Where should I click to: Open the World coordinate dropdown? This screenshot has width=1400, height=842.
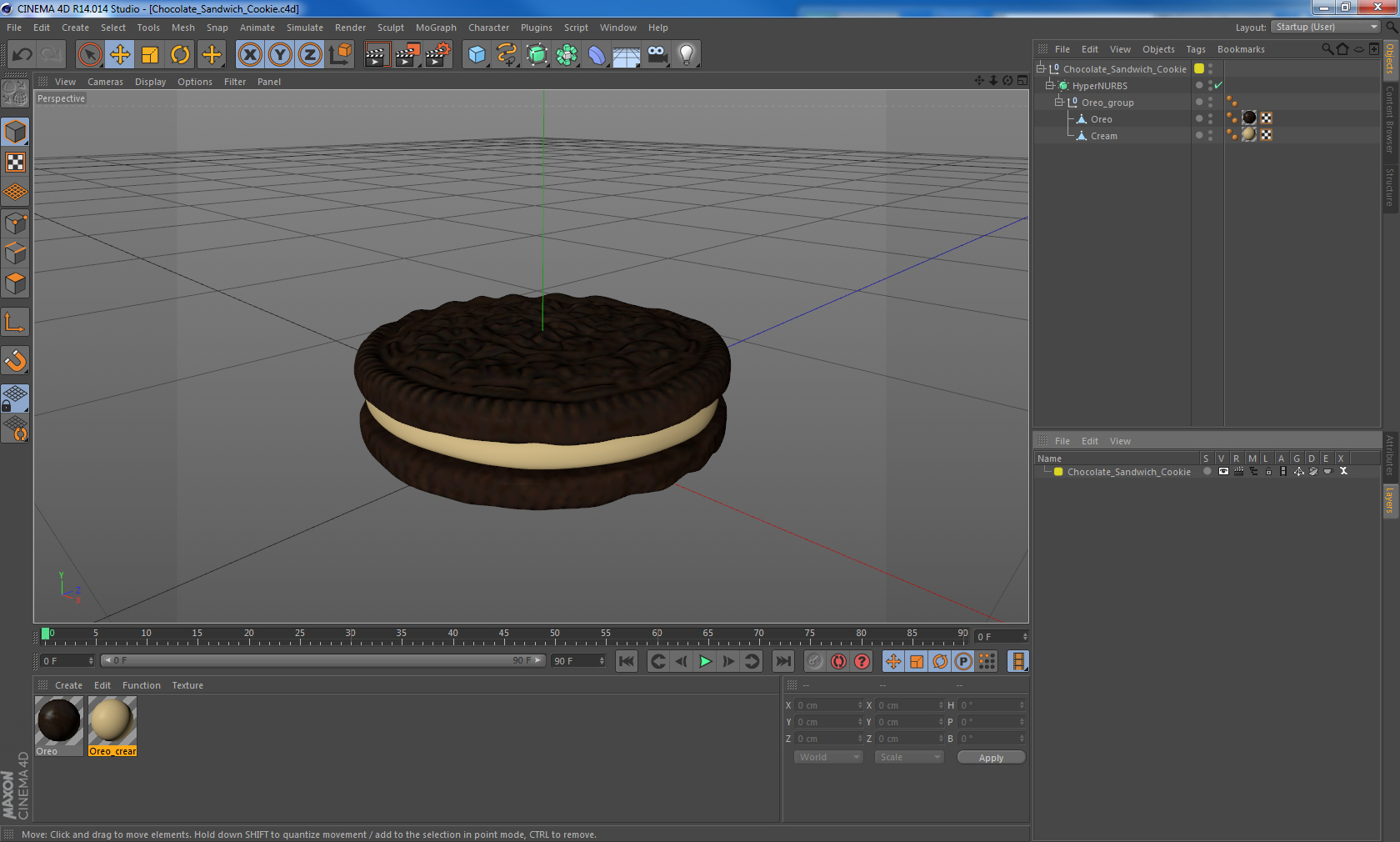[x=827, y=757]
